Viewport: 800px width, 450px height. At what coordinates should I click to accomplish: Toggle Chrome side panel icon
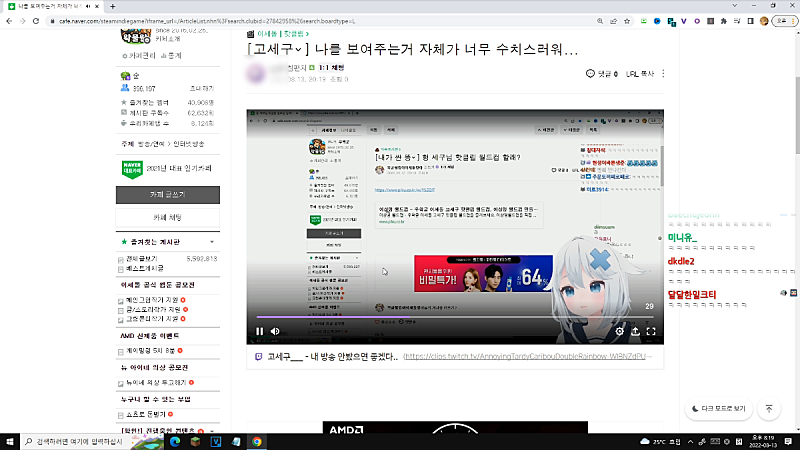click(751, 21)
